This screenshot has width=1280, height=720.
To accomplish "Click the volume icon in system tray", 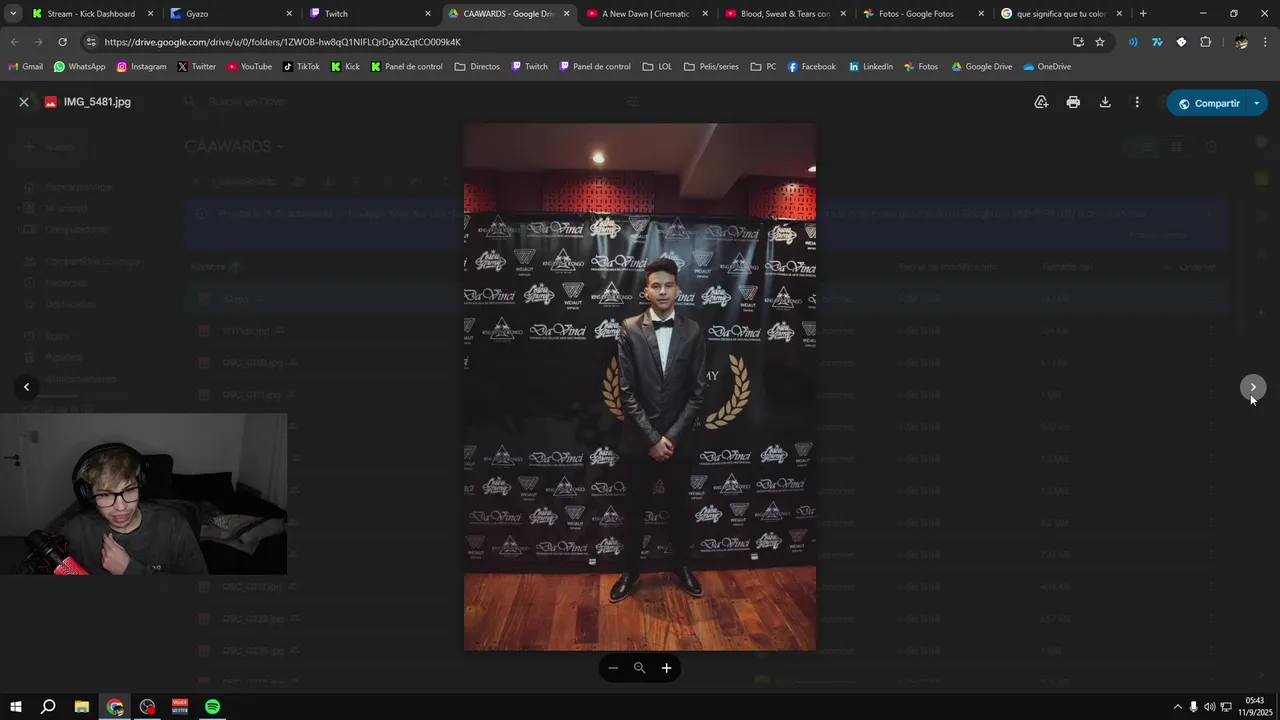I will coord(1209,707).
